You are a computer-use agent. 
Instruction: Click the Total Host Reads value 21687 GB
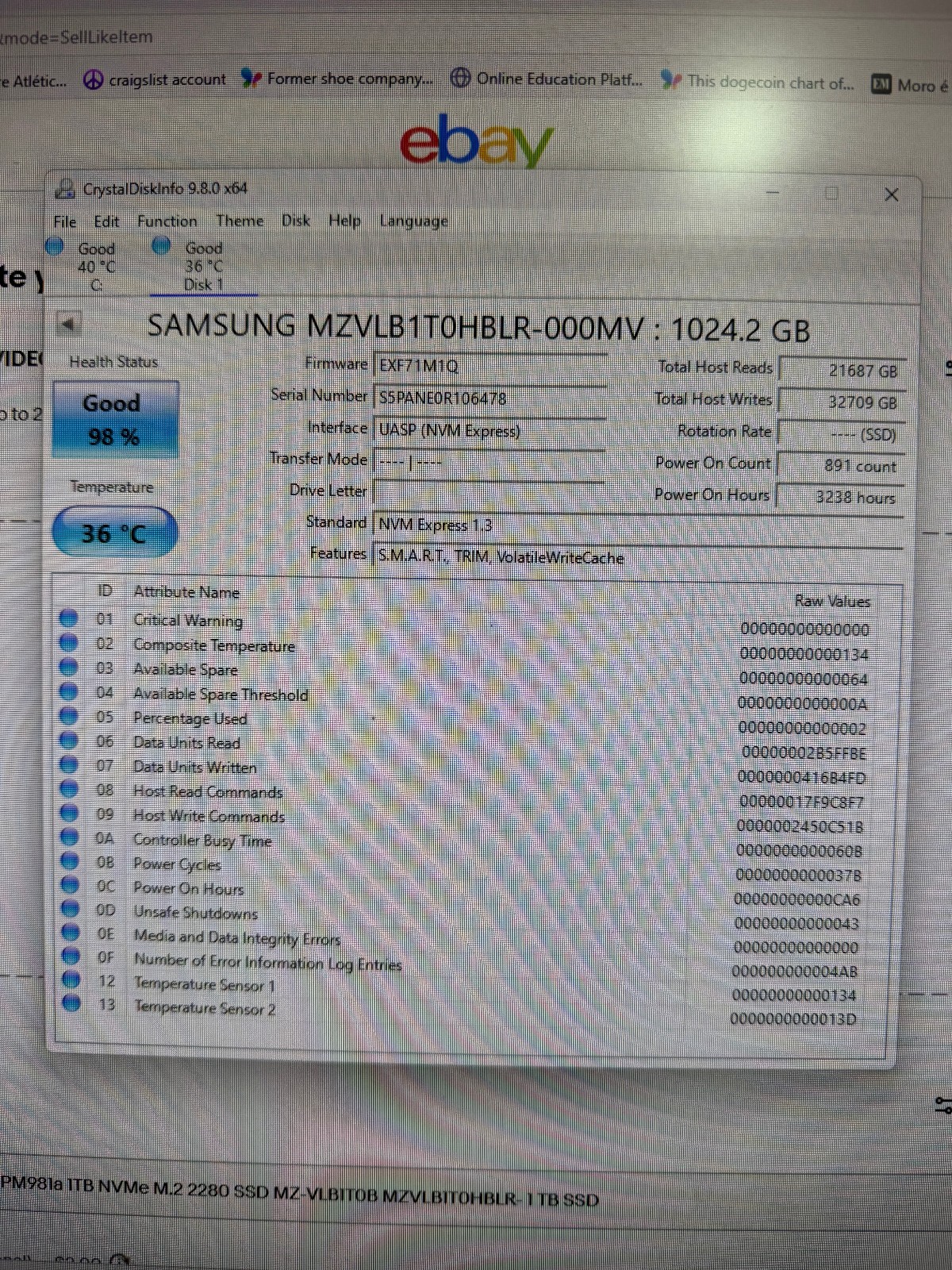pos(843,371)
